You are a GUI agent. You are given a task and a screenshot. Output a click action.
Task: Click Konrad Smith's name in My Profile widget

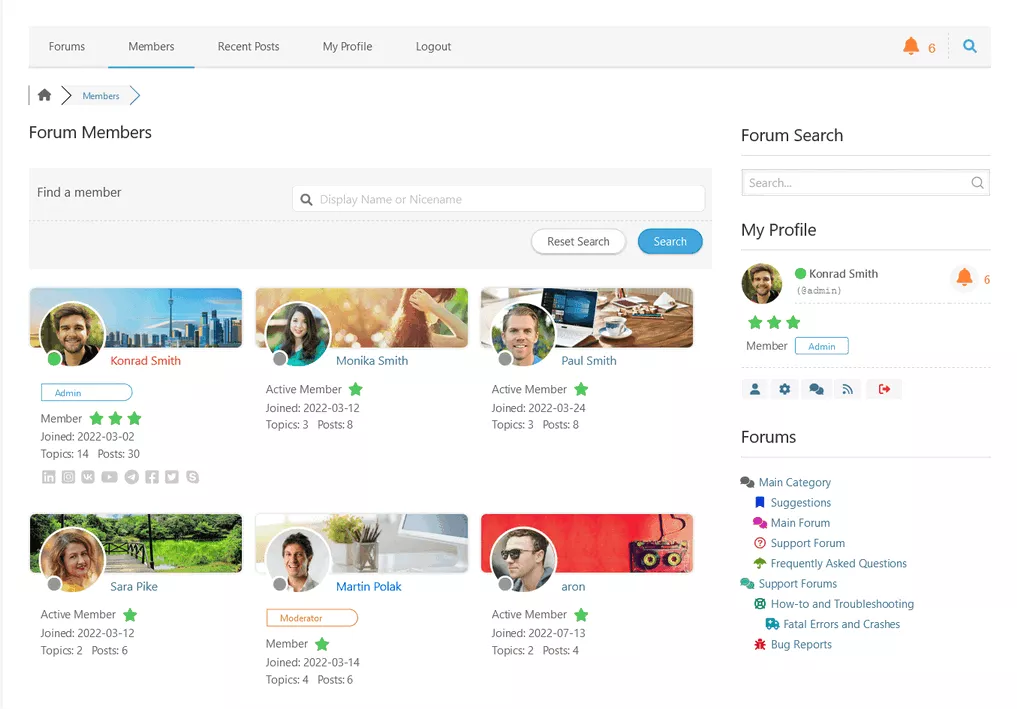843,274
